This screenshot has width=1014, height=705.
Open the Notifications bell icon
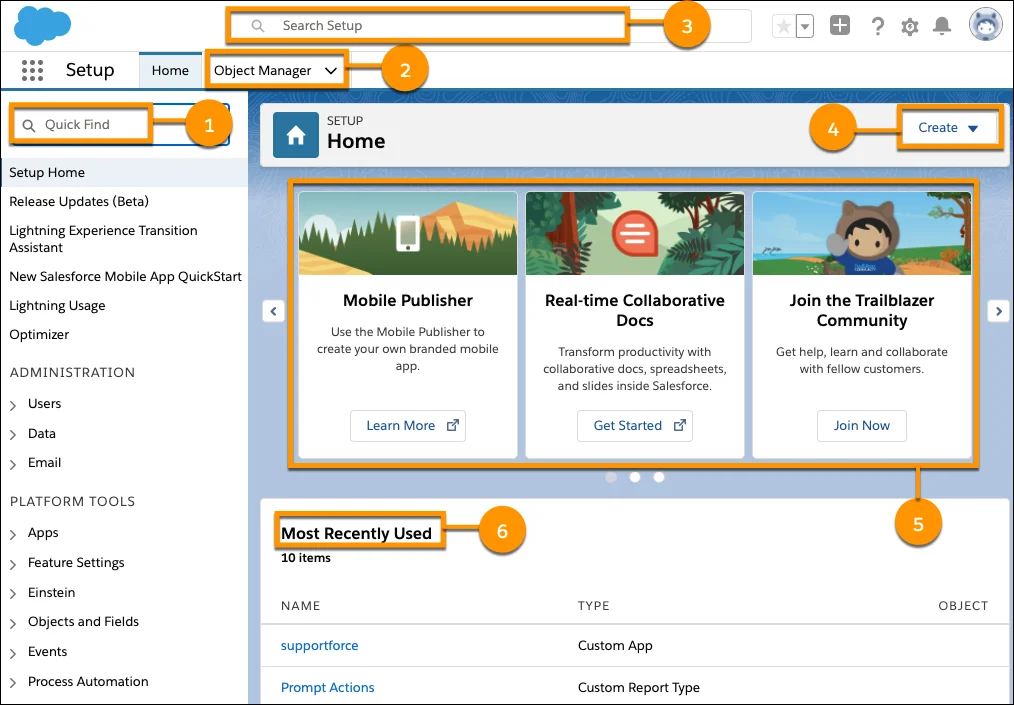point(941,27)
